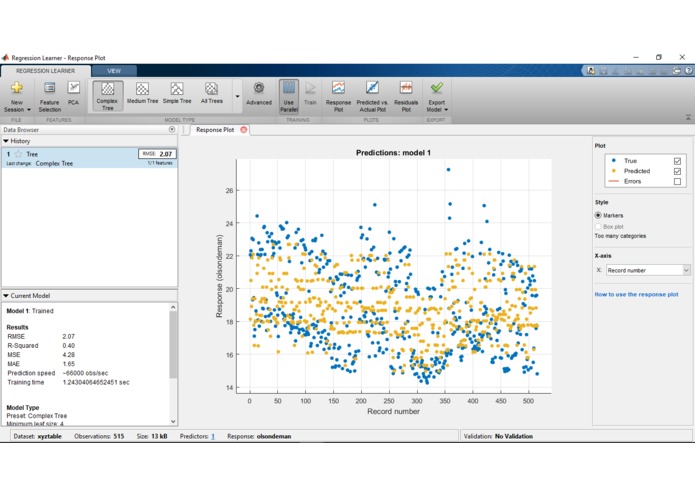Click the Response (olsondeman) axis label
The image size is (695, 494).
tap(219, 276)
